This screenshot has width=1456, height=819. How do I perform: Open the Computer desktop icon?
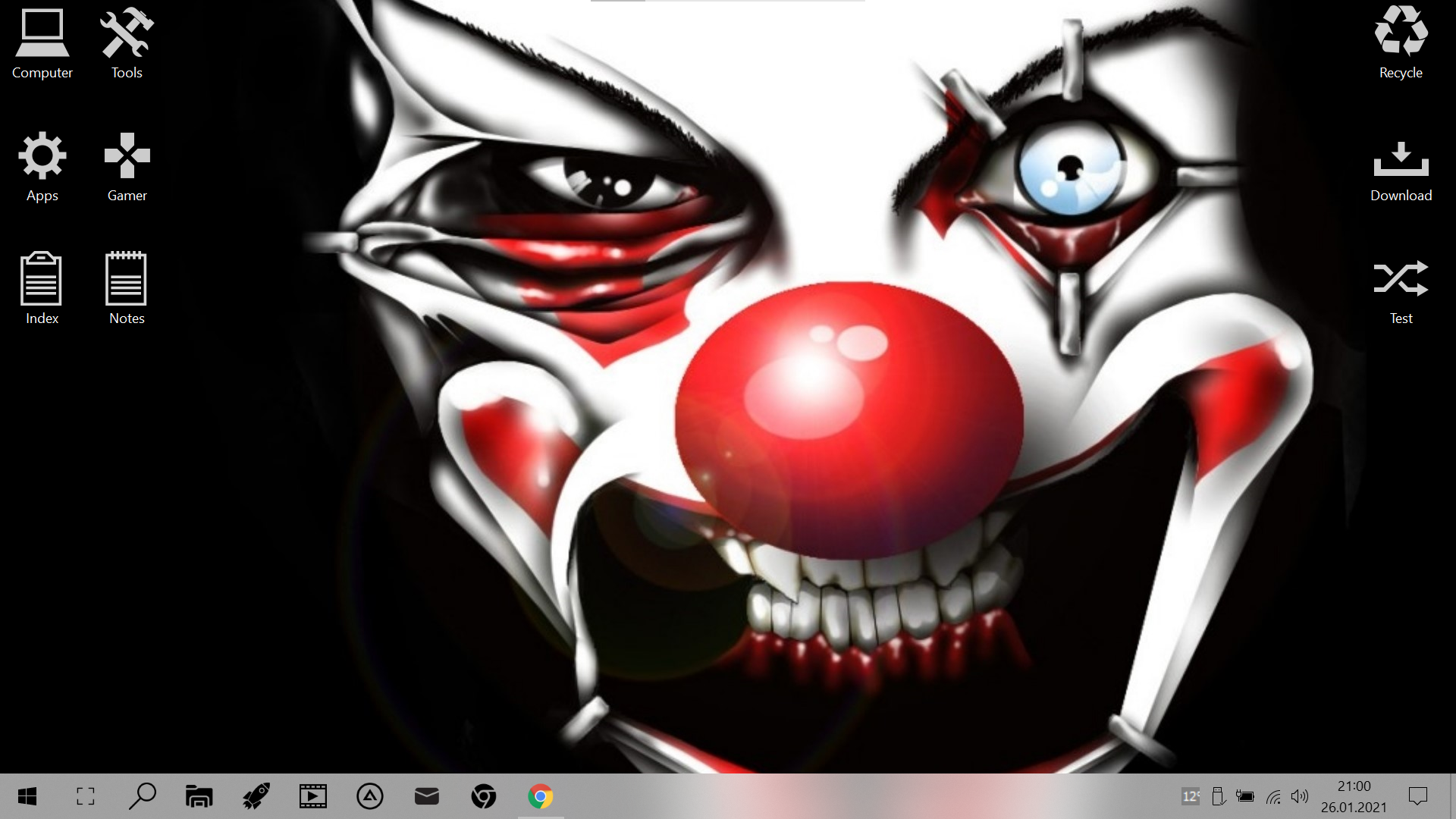pos(42,43)
